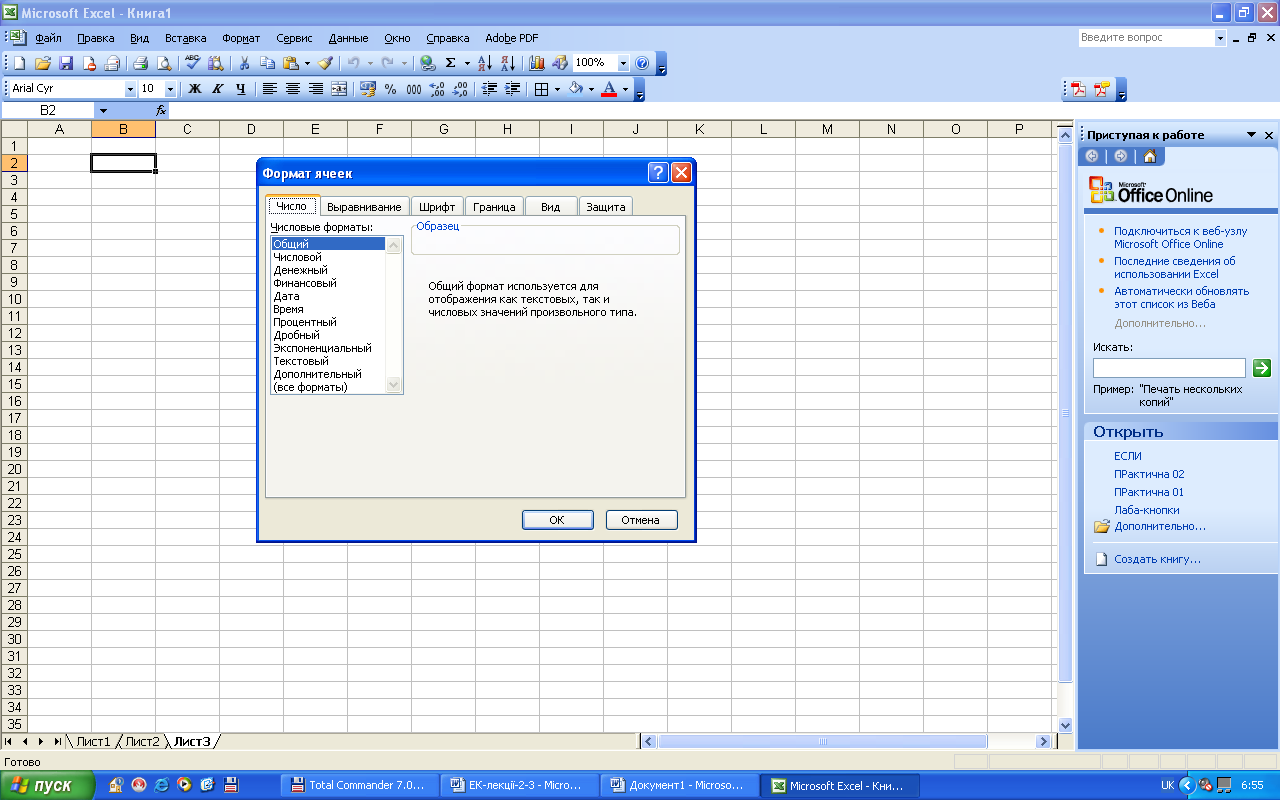Click the Decrease Indent icon
The height and width of the screenshot is (800, 1280).
pyautogui.click(x=489, y=89)
